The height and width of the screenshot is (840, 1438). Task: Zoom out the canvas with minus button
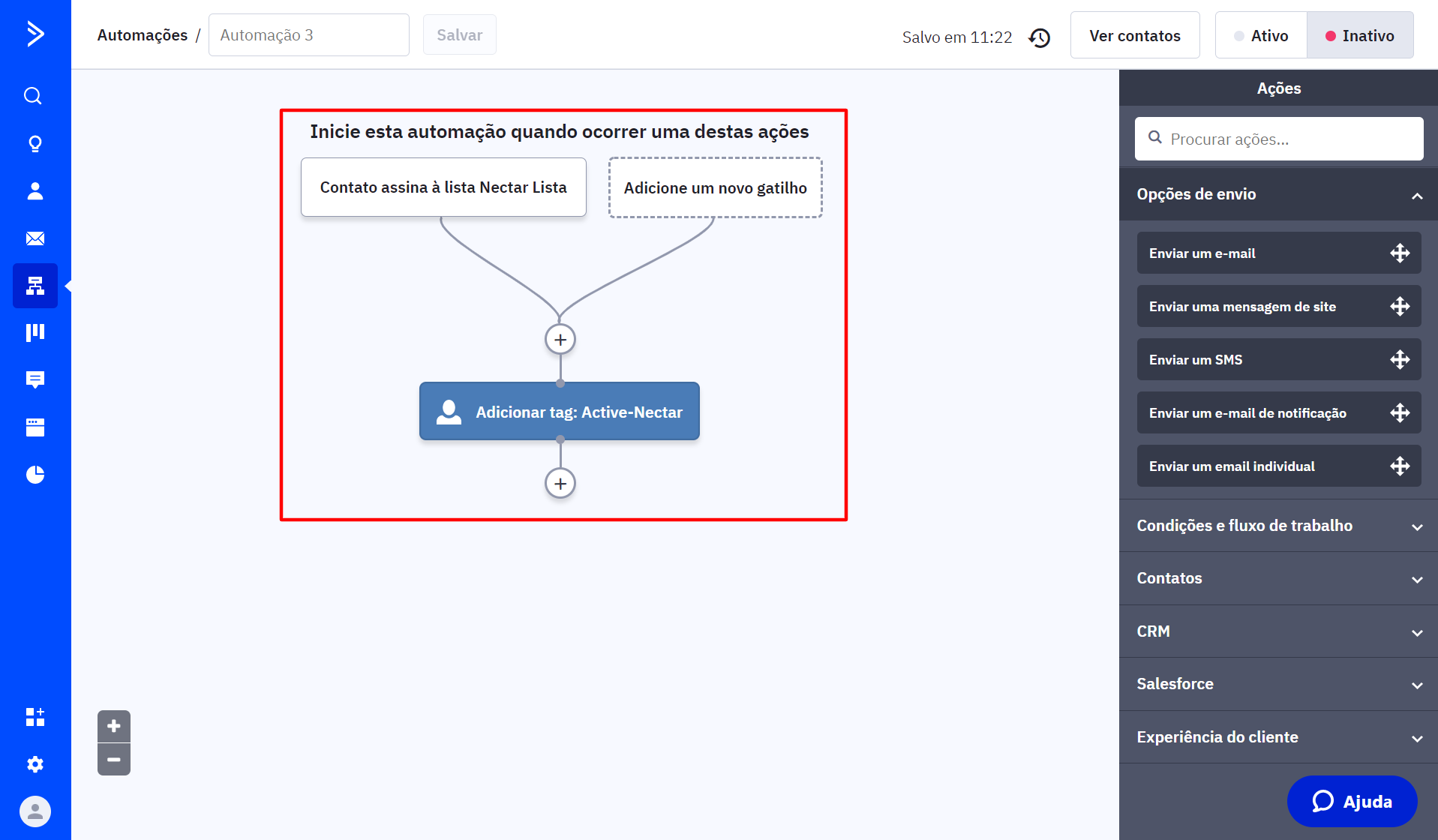[114, 760]
